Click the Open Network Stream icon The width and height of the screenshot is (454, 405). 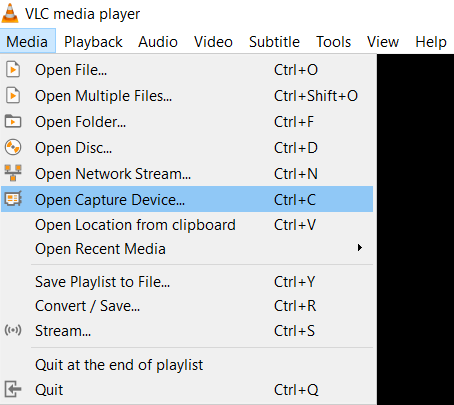point(13,173)
